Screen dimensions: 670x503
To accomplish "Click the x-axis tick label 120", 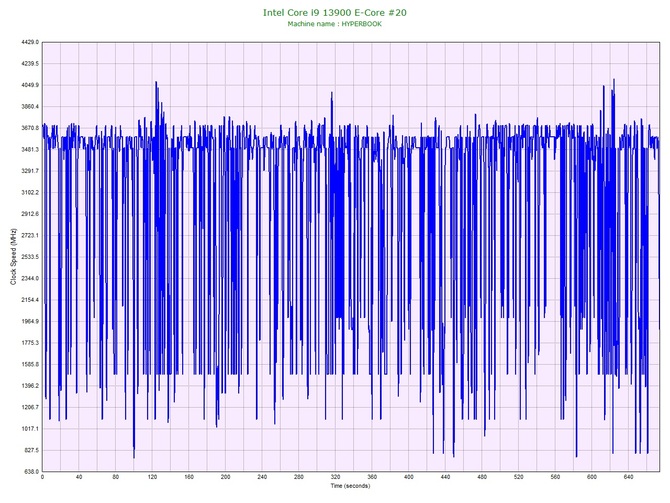I will (152, 477).
